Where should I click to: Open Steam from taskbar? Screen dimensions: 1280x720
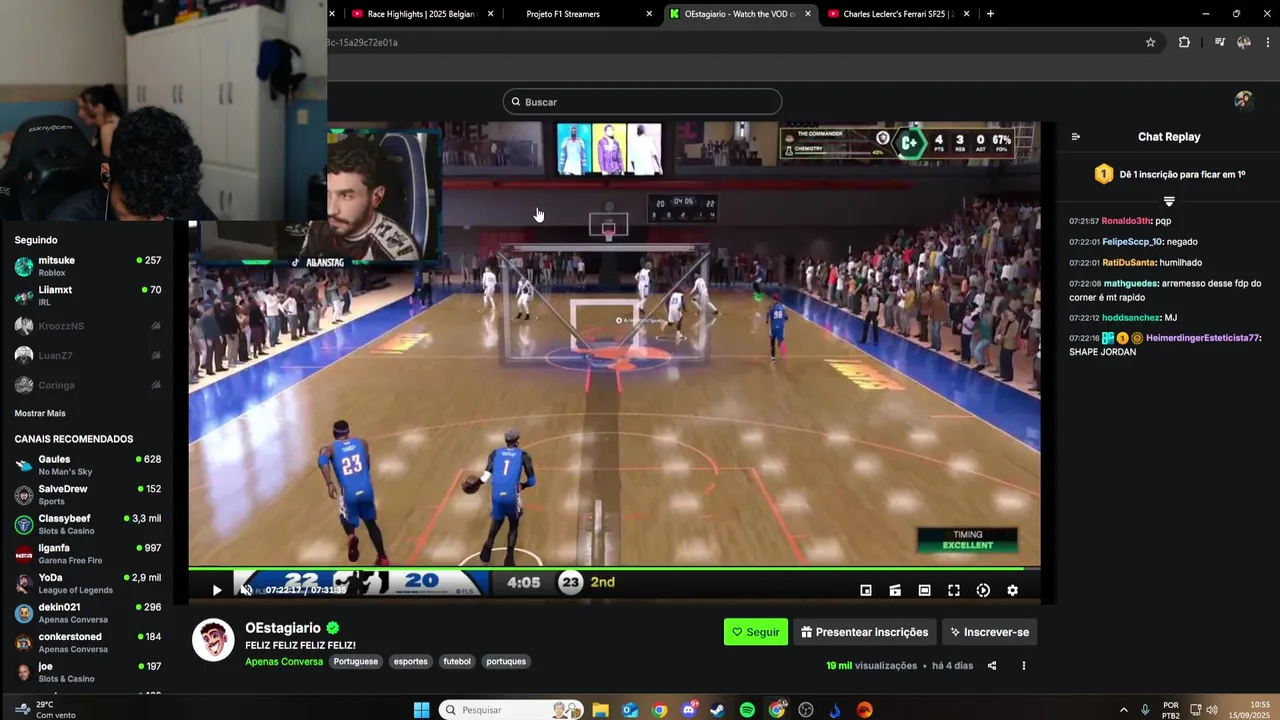[x=718, y=710]
